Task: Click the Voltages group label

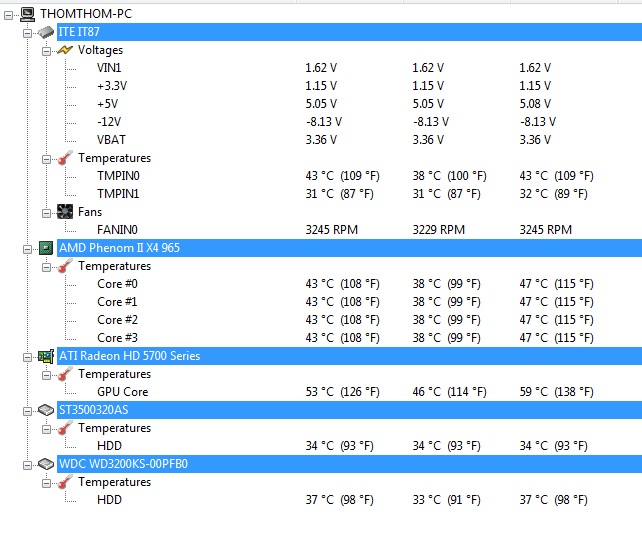Action: 100,50
